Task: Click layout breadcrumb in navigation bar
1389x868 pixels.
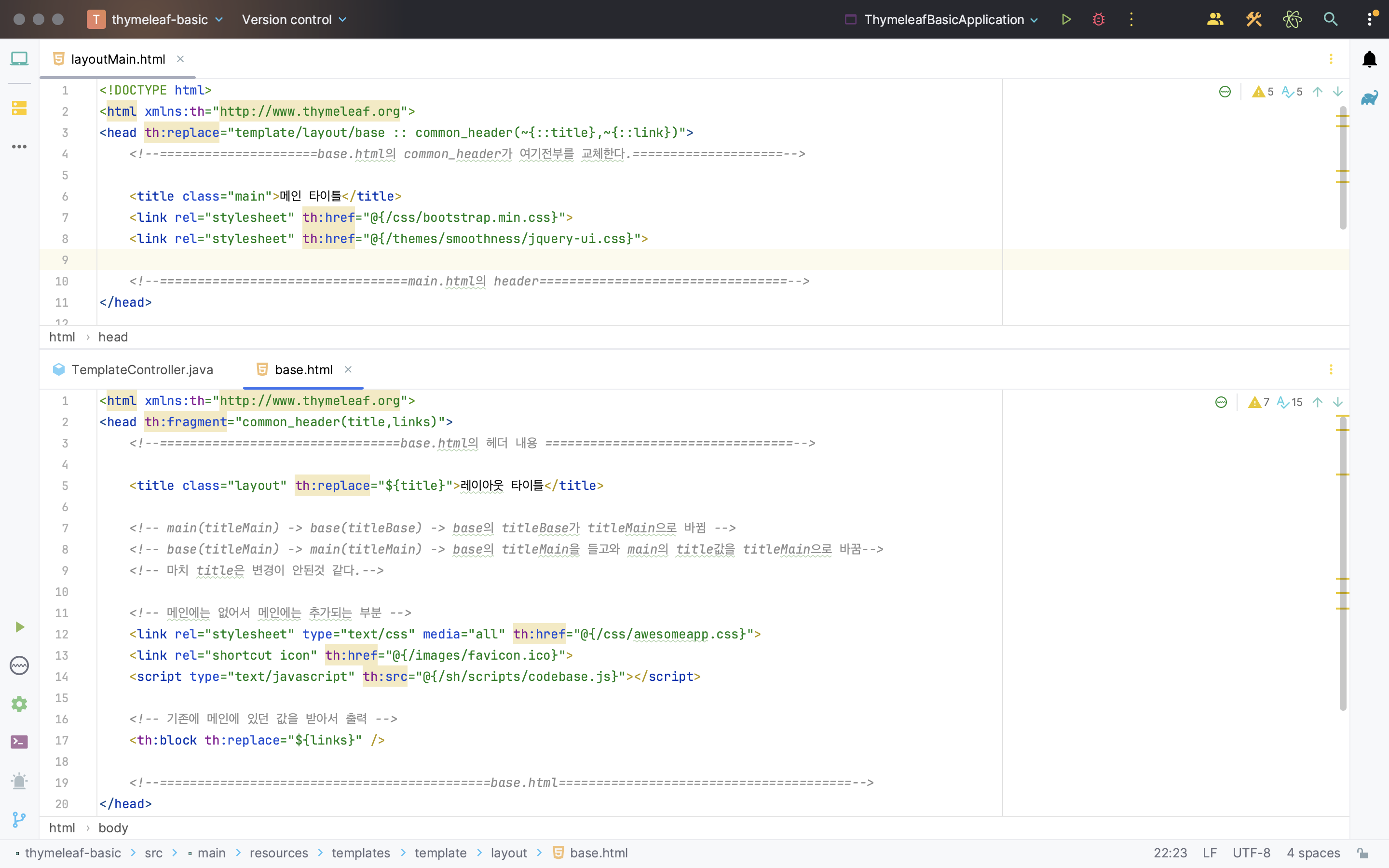Action: pos(508,853)
